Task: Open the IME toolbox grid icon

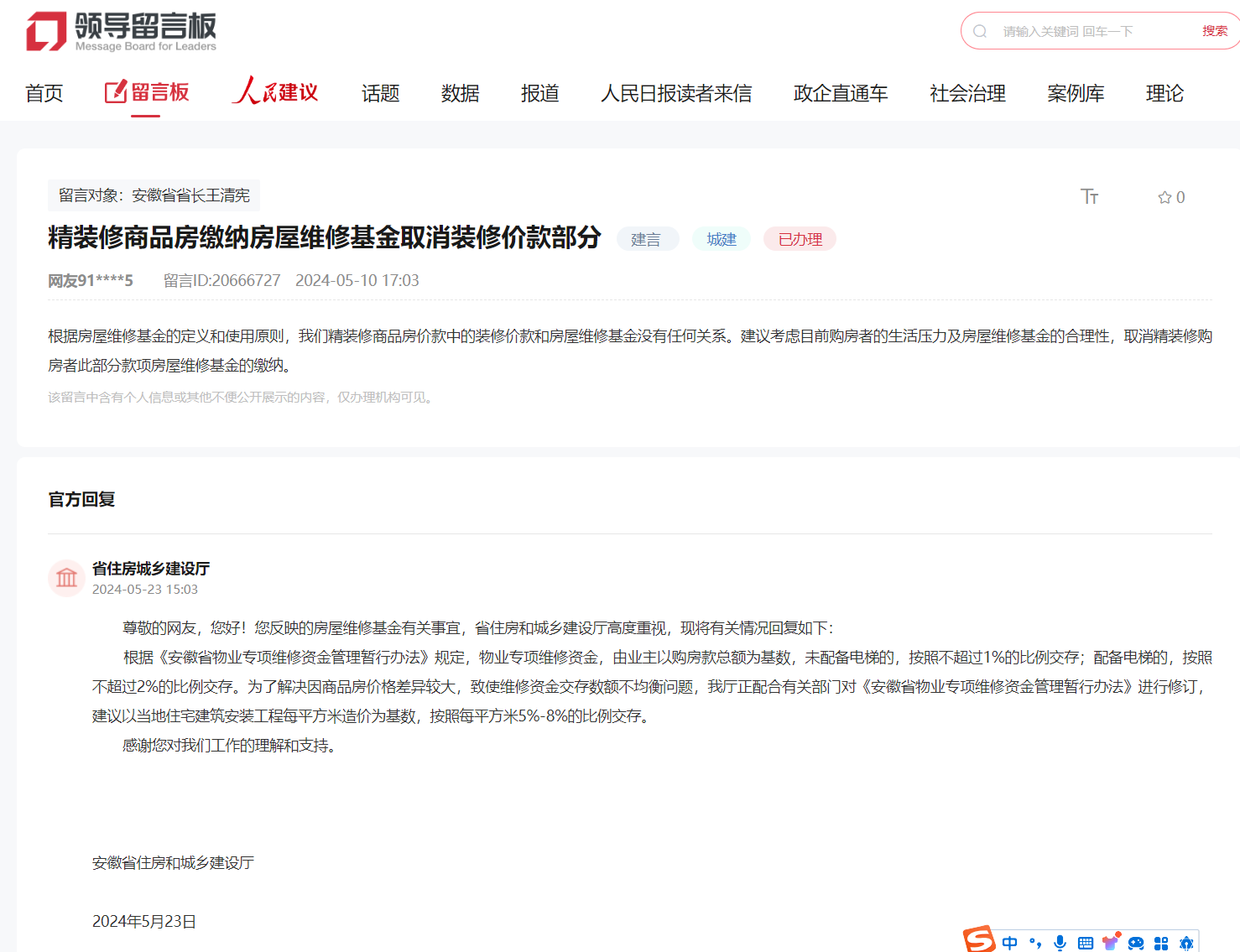Action: tap(1161, 943)
